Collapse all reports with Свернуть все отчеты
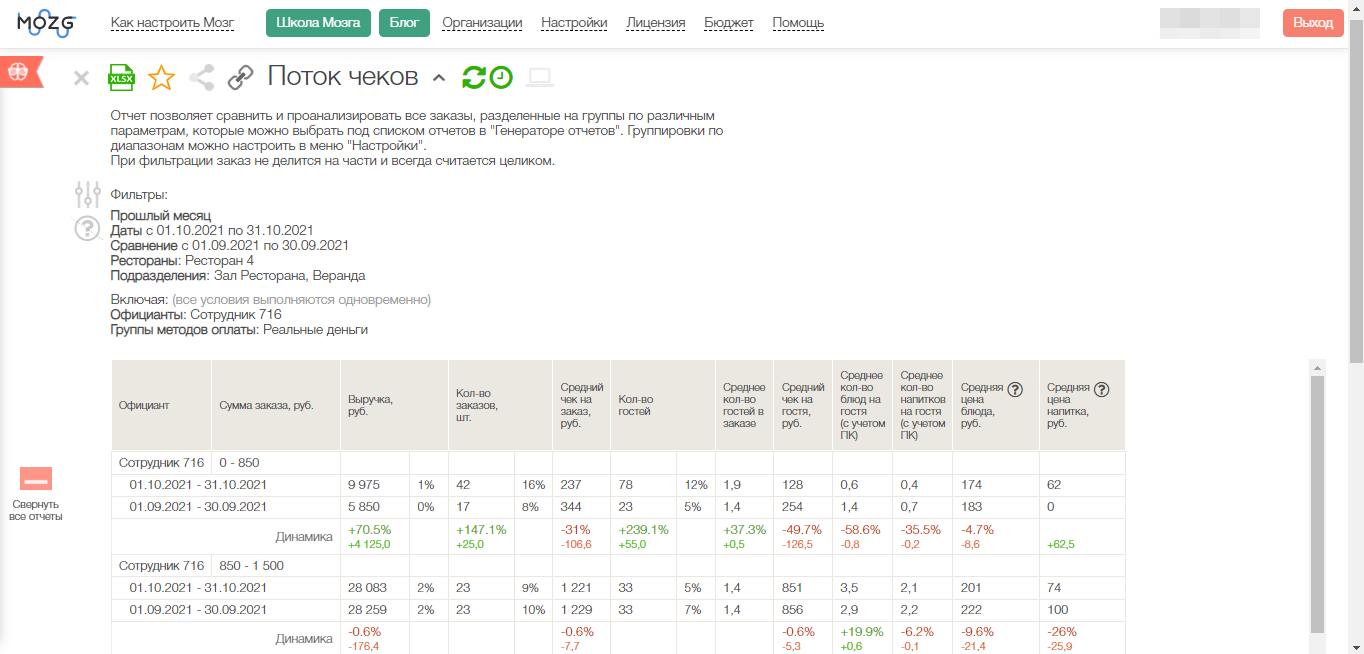This screenshot has width=1364, height=654. point(36,493)
